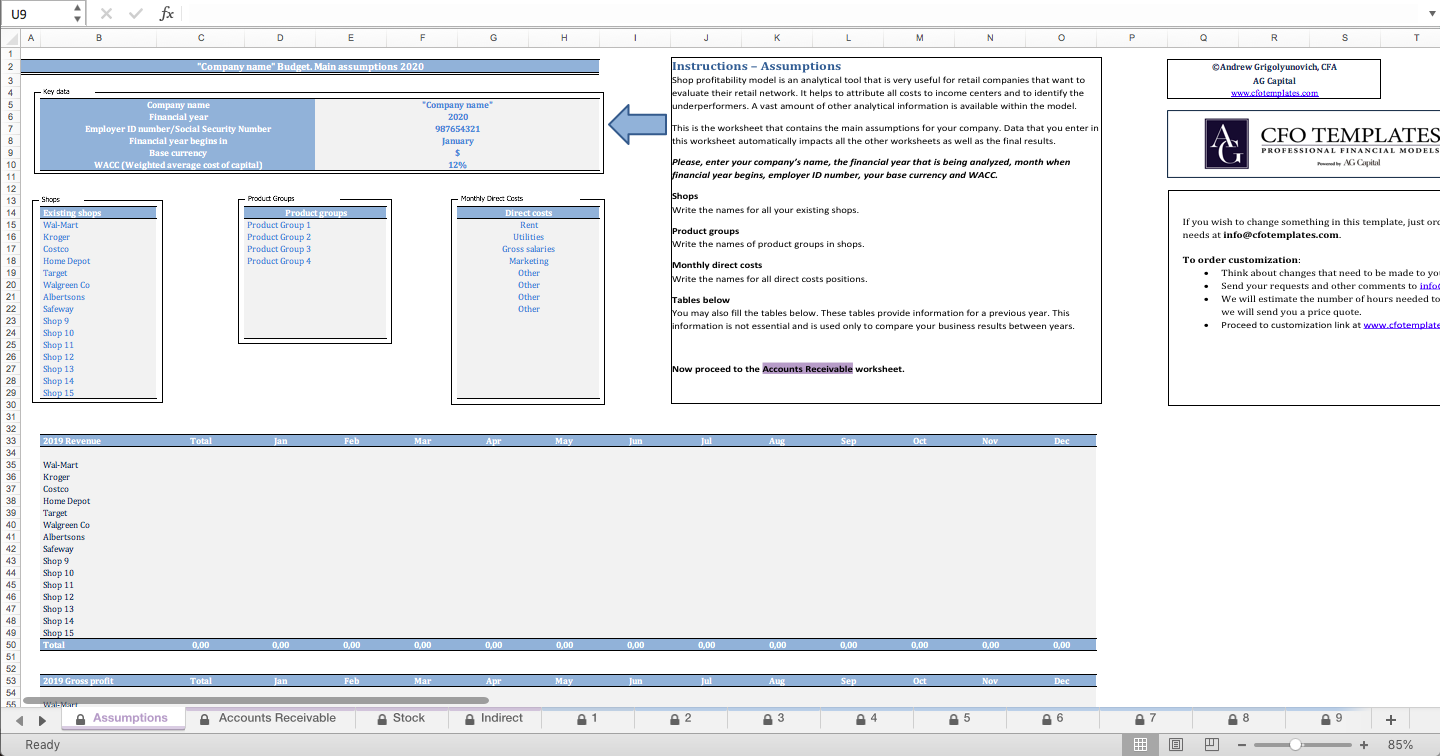Click the cancel entry X icon
1440x756 pixels.
pyautogui.click(x=107, y=14)
